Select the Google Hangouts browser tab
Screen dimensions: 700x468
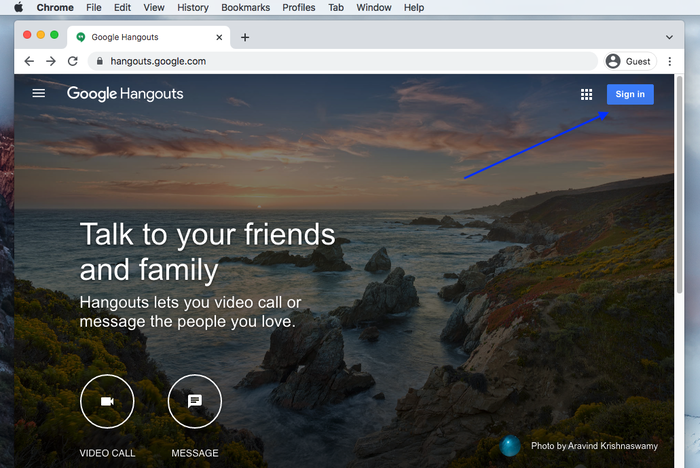[149, 37]
